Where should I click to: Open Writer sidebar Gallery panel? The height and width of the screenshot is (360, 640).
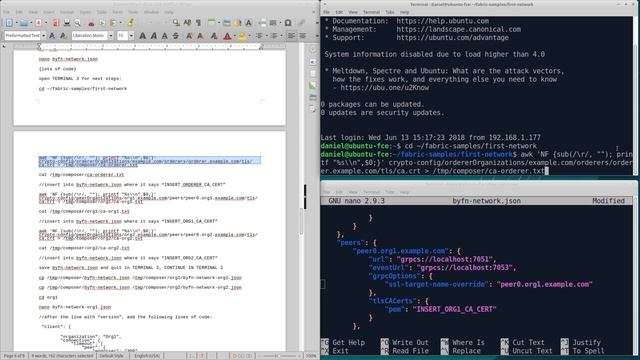pos(313,97)
